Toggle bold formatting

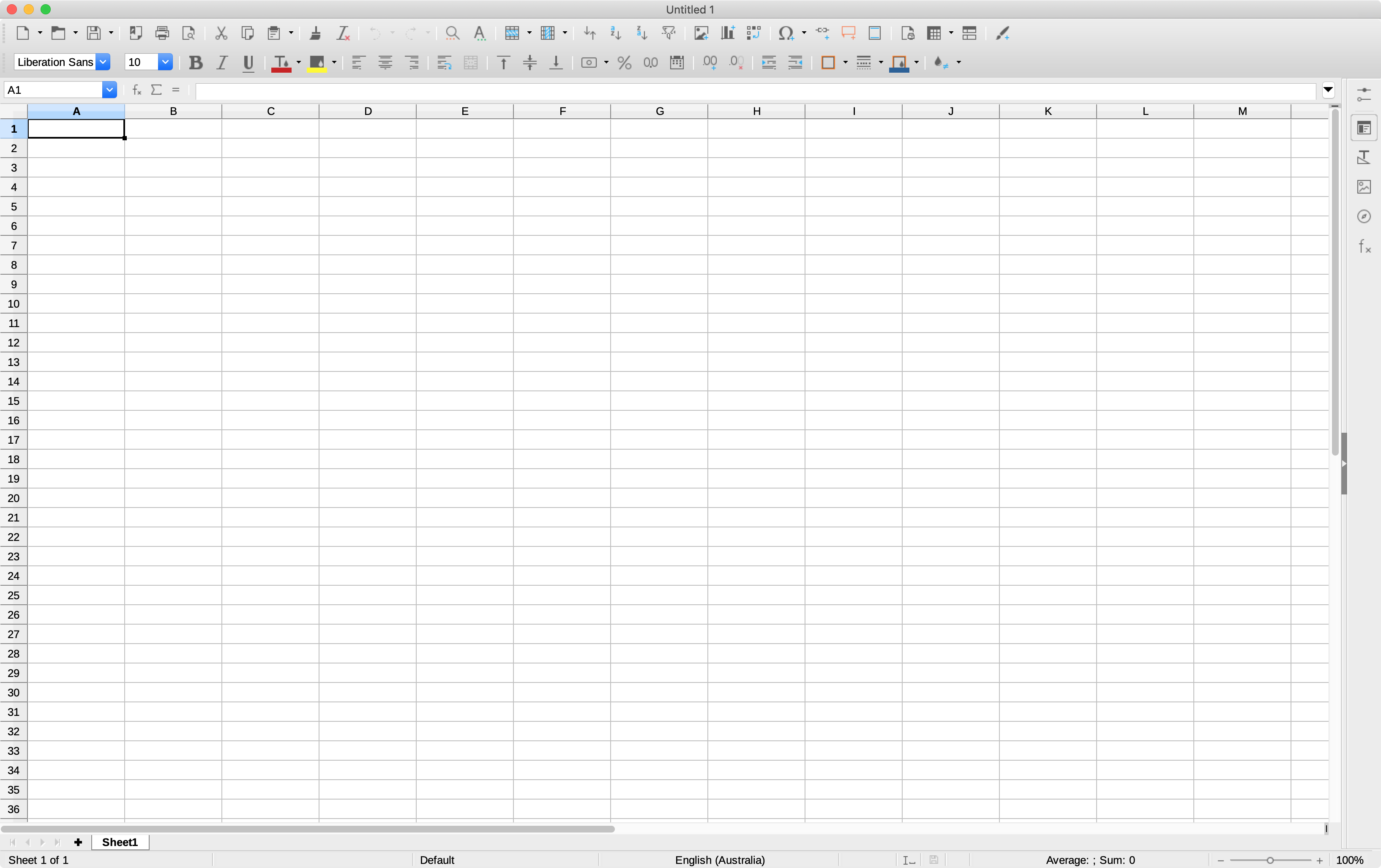196,63
